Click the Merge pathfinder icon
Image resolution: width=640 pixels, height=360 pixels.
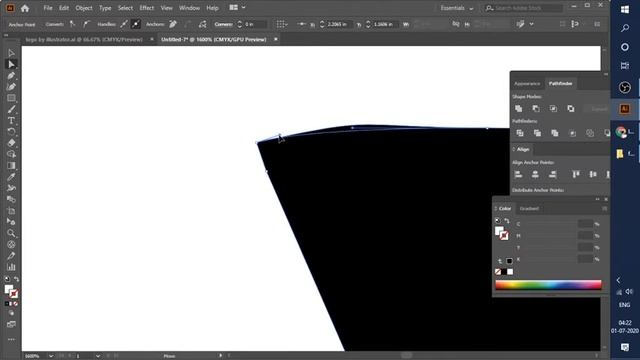pyautogui.click(x=555, y=133)
